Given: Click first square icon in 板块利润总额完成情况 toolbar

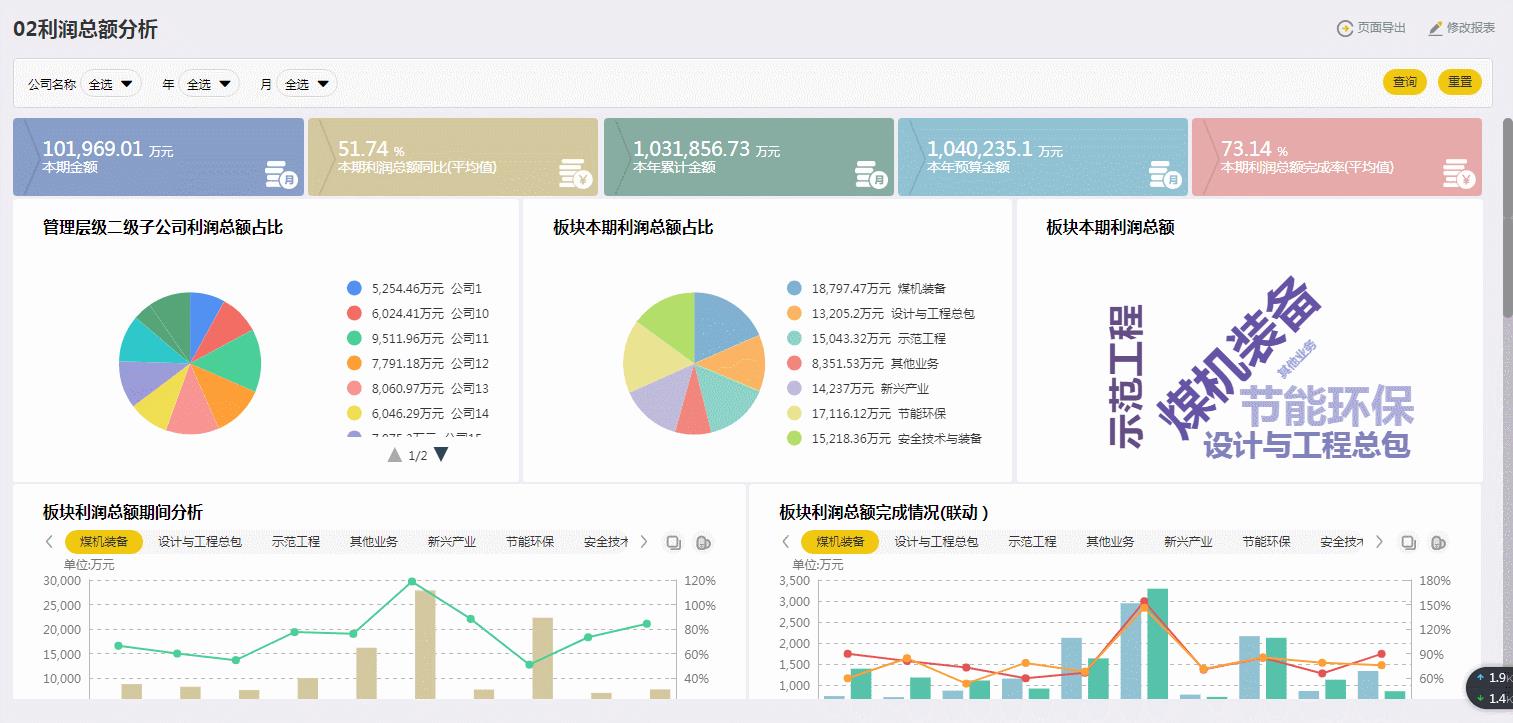Looking at the screenshot, I should point(1409,542).
